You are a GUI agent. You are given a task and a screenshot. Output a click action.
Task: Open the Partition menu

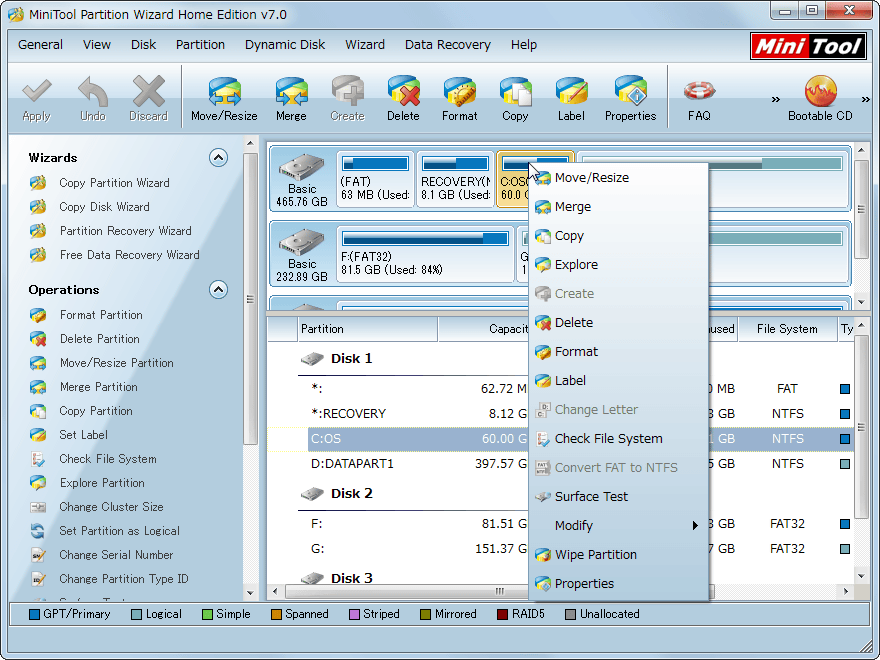coord(200,45)
